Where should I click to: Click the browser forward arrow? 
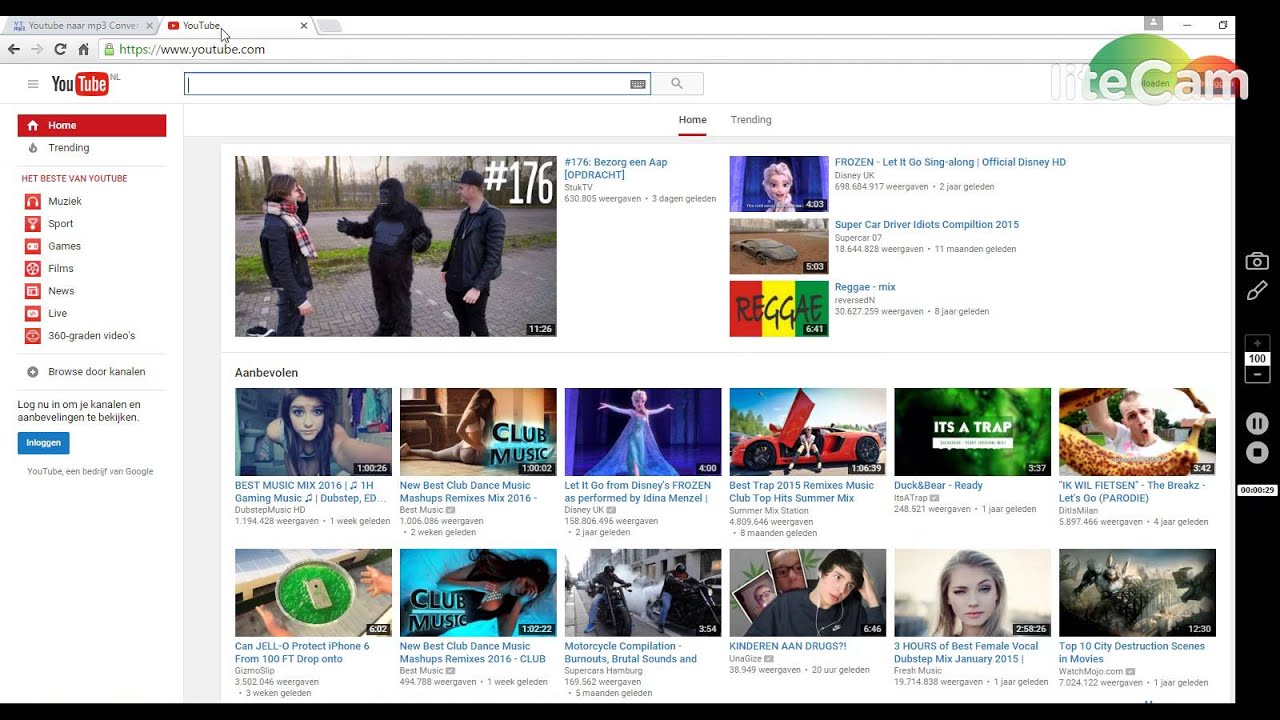coord(37,49)
